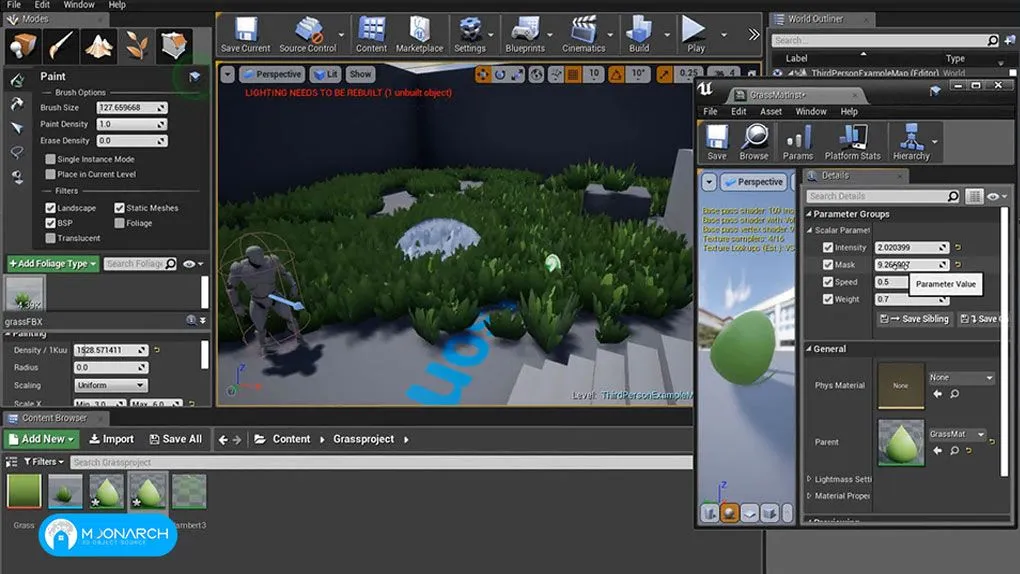Toggle Place in Current Level checkbox
This screenshot has height=574, width=1020.
[50, 174]
